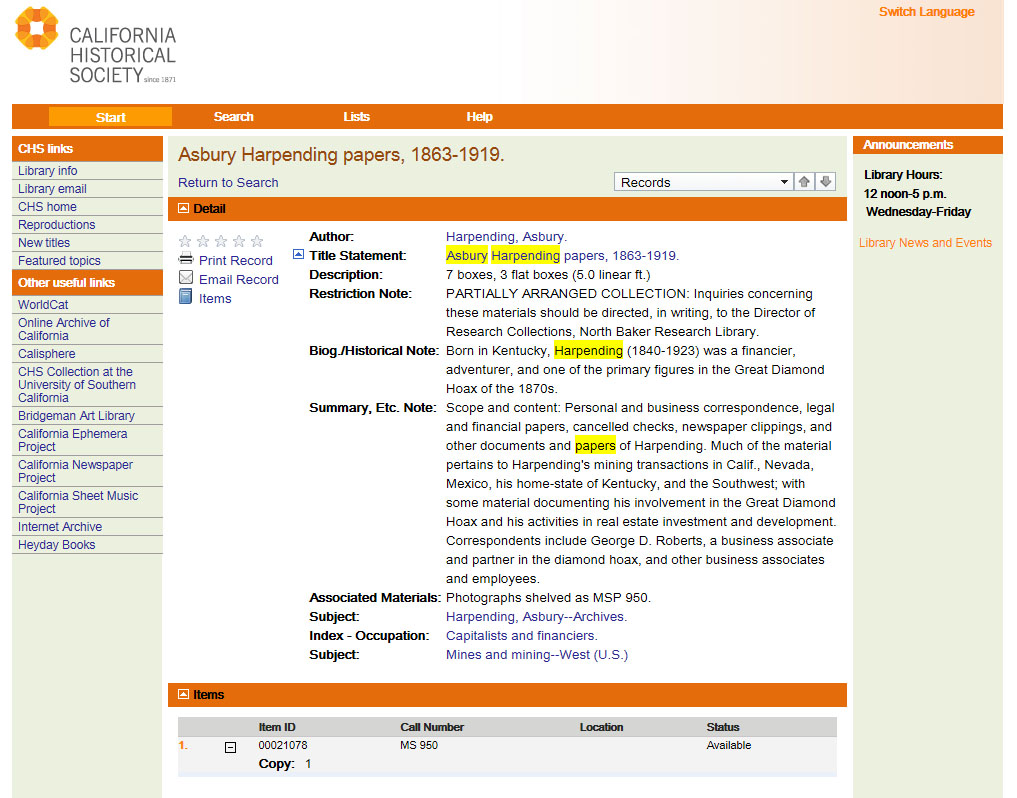Go to next record with down arrow
1017x798 pixels.
[826, 182]
